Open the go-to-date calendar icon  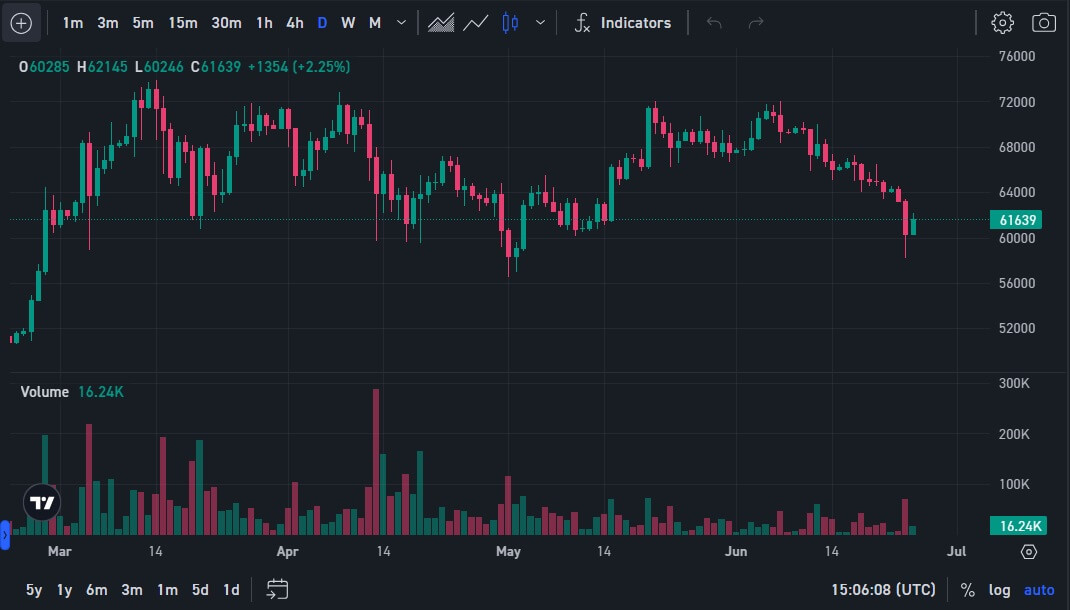click(277, 589)
